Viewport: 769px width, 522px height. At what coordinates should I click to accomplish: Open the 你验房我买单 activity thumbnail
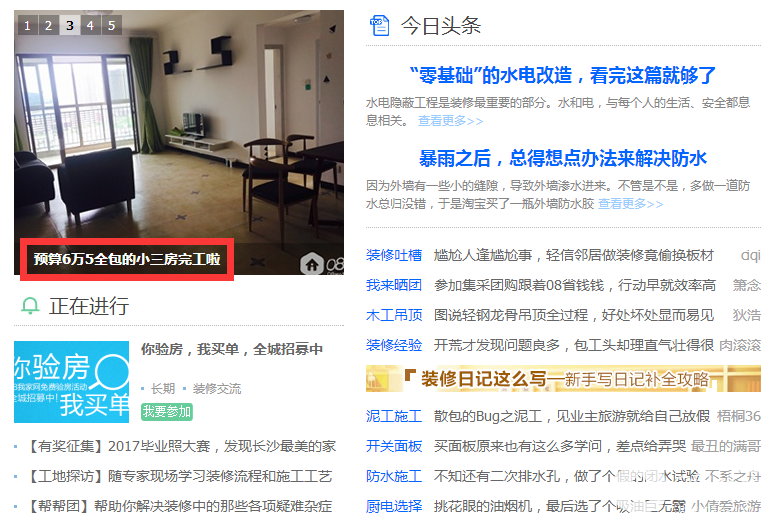tap(72, 382)
